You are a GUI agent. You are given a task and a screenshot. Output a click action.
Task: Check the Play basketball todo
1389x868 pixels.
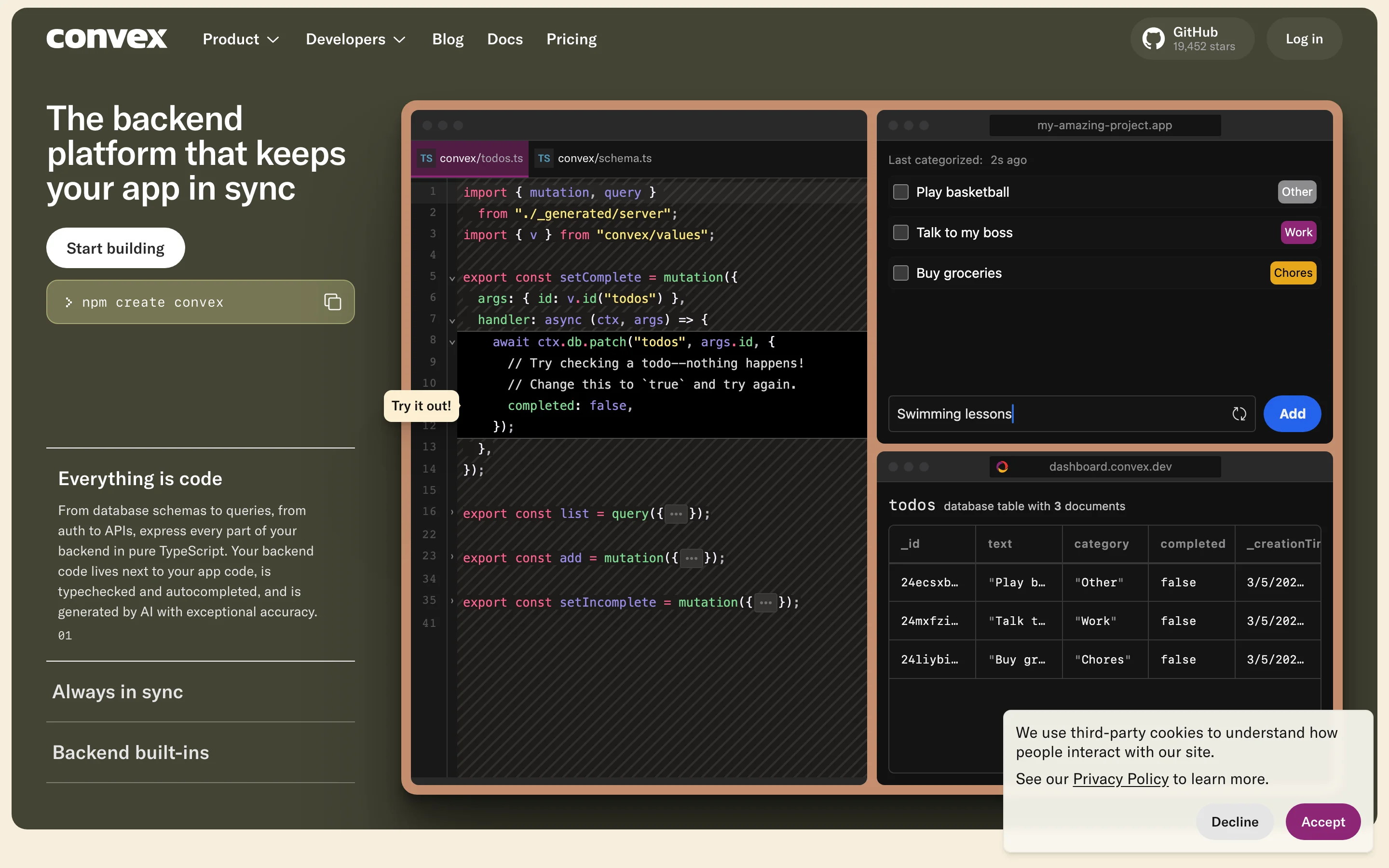click(900, 192)
